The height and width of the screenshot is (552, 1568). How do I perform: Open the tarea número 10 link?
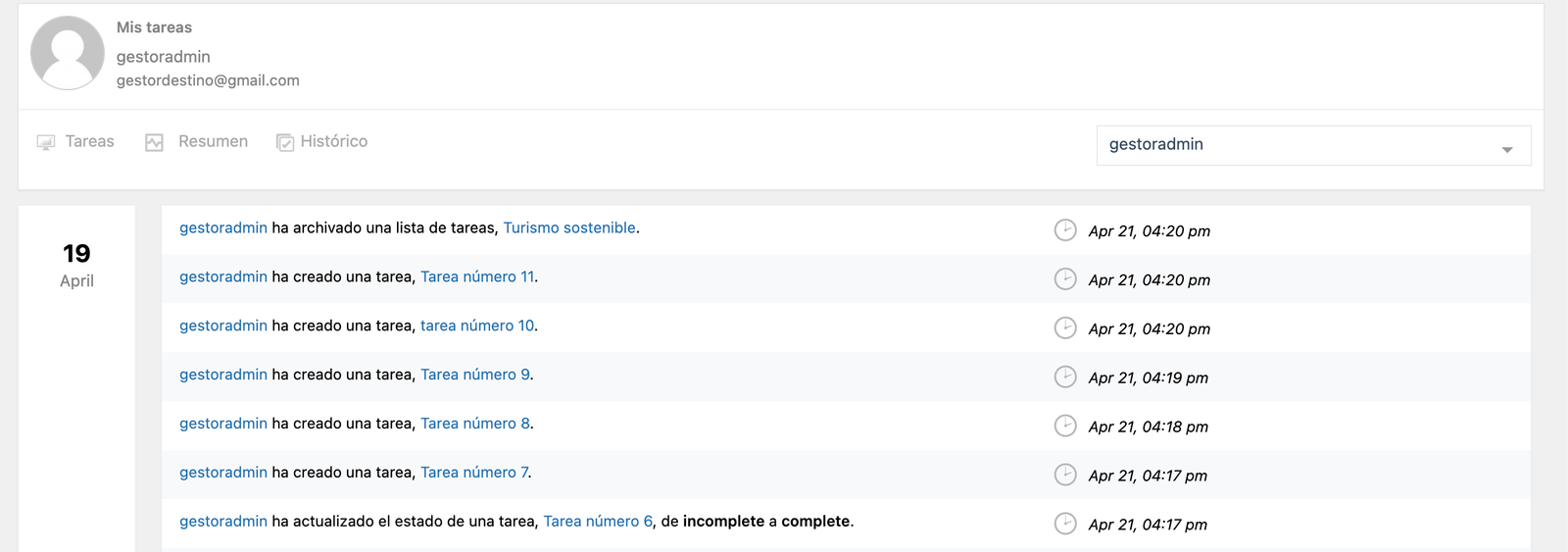[x=477, y=326]
